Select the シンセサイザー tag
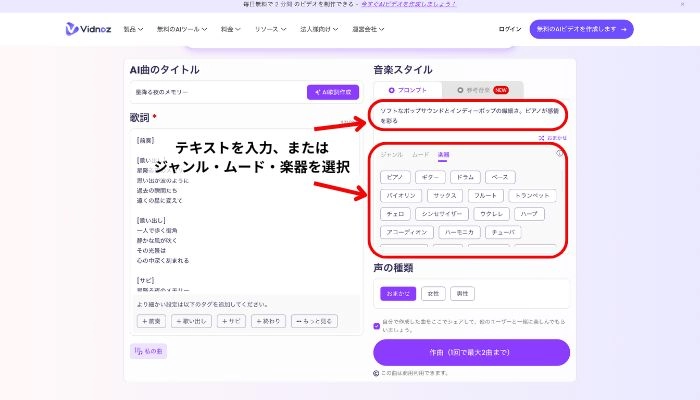Screen dimensions: 700x400 (442, 214)
